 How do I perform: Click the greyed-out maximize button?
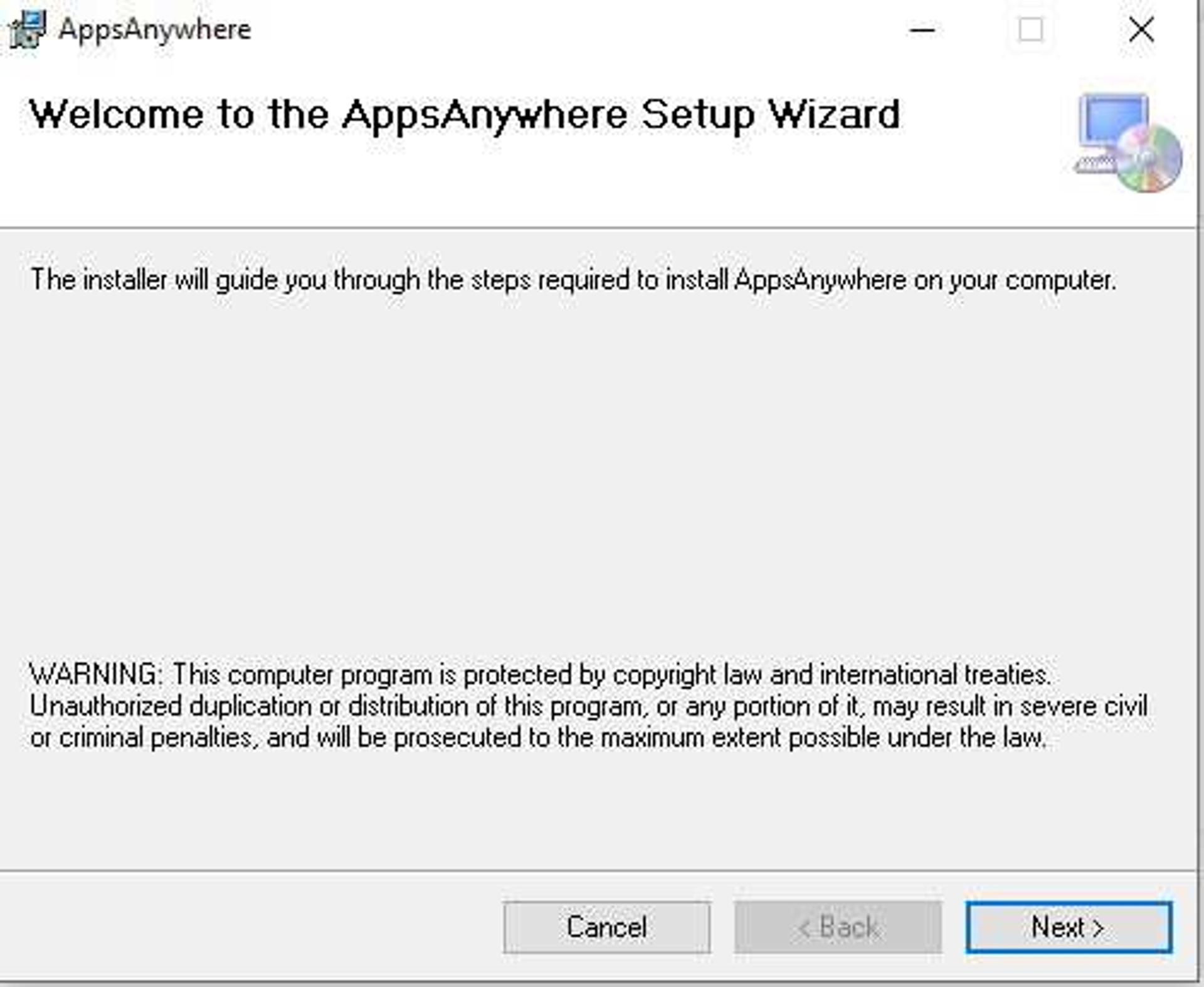click(x=1031, y=29)
